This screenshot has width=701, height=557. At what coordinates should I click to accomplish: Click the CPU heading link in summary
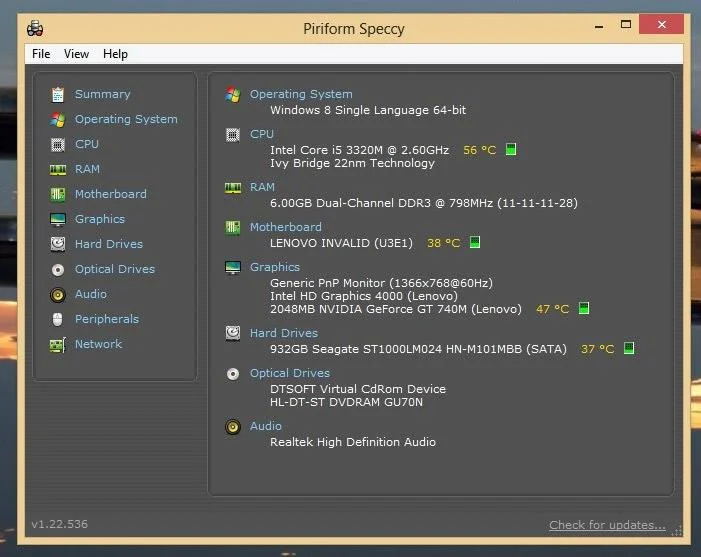[262, 135]
